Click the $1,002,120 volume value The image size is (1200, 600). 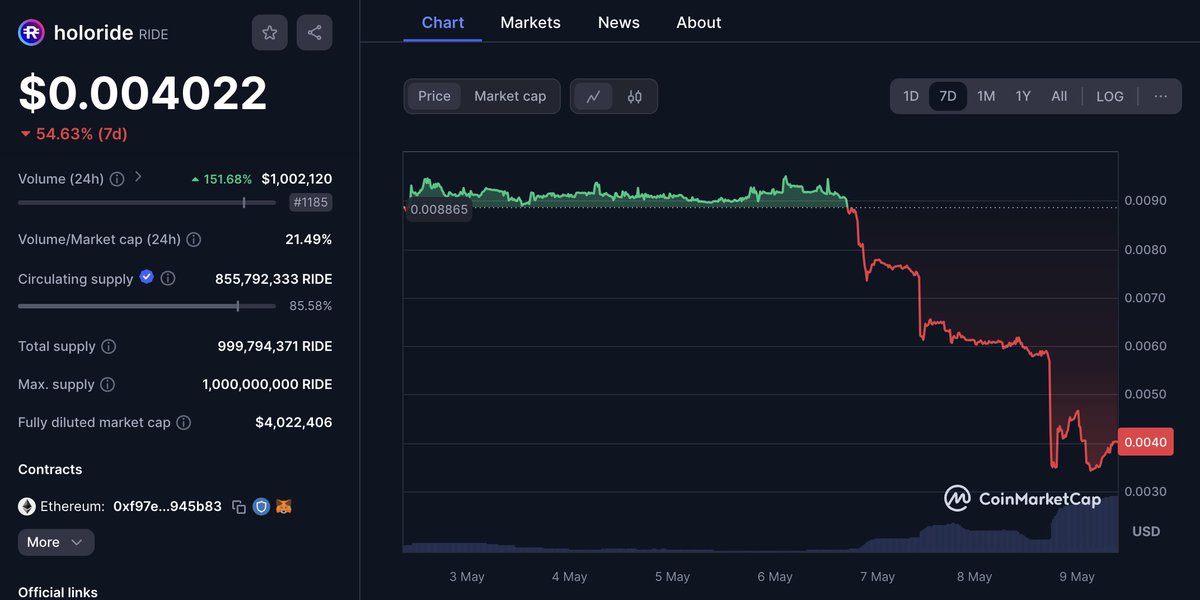tap(297, 179)
